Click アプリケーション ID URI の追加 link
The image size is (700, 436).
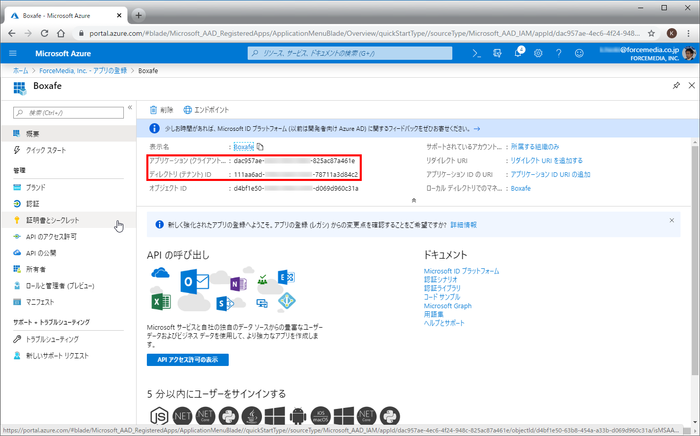pyautogui.click(x=550, y=174)
